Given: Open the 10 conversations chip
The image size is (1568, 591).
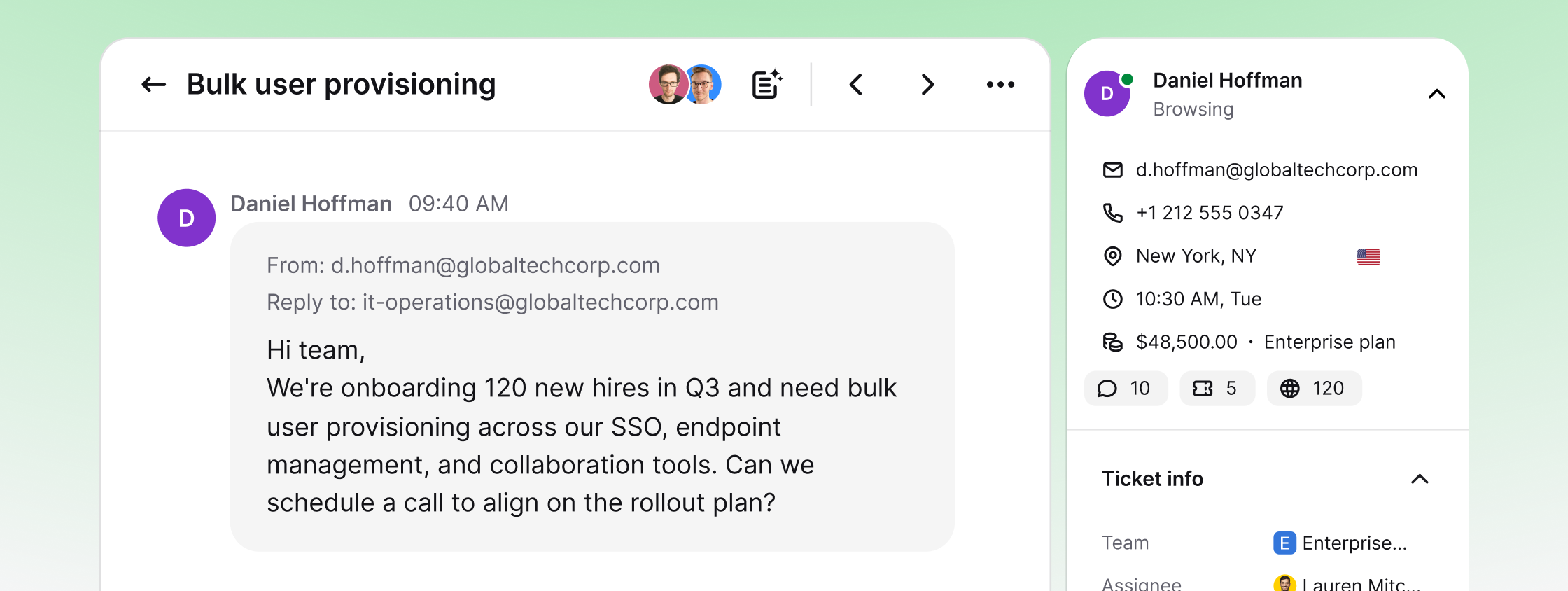Looking at the screenshot, I should (x=1126, y=389).
